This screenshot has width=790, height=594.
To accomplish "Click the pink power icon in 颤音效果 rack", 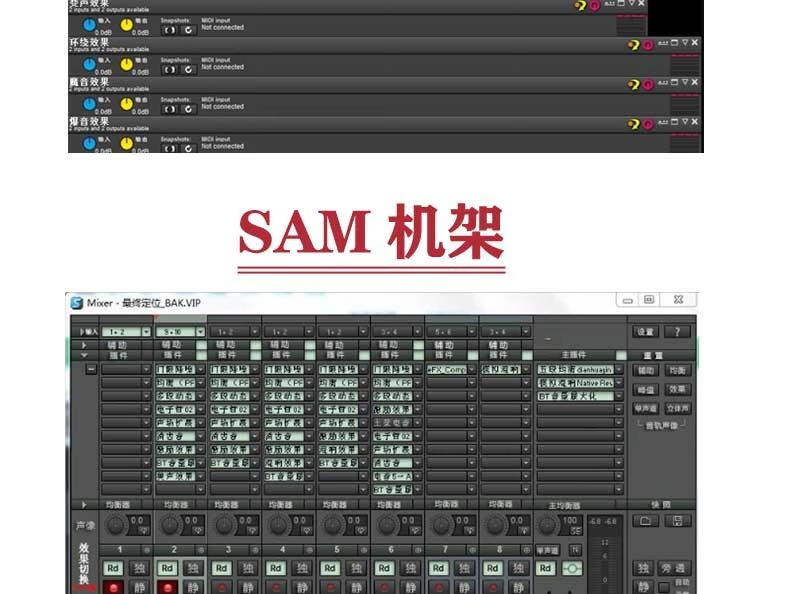I will pyautogui.click(x=648, y=85).
